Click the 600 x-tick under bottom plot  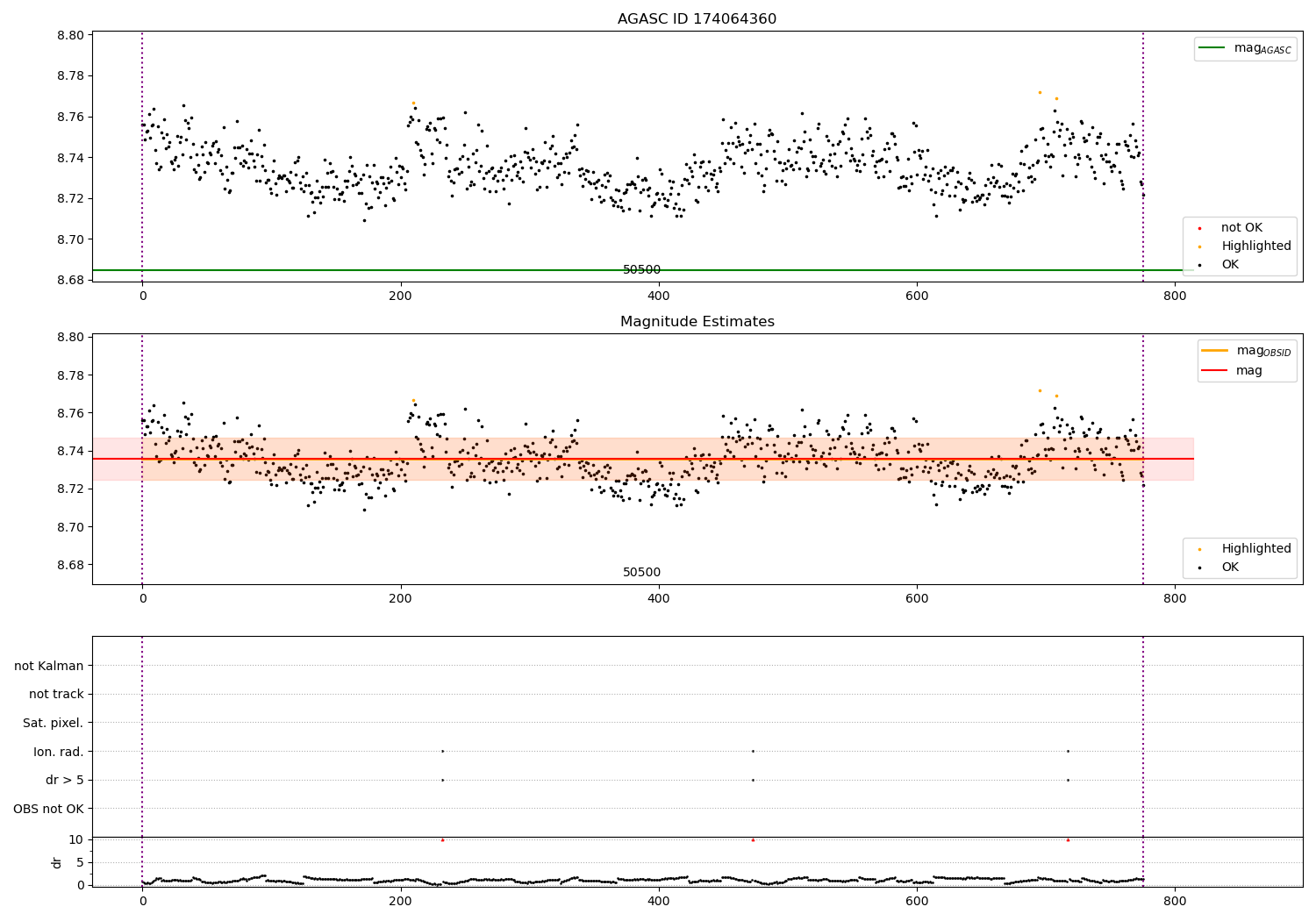[x=917, y=901]
